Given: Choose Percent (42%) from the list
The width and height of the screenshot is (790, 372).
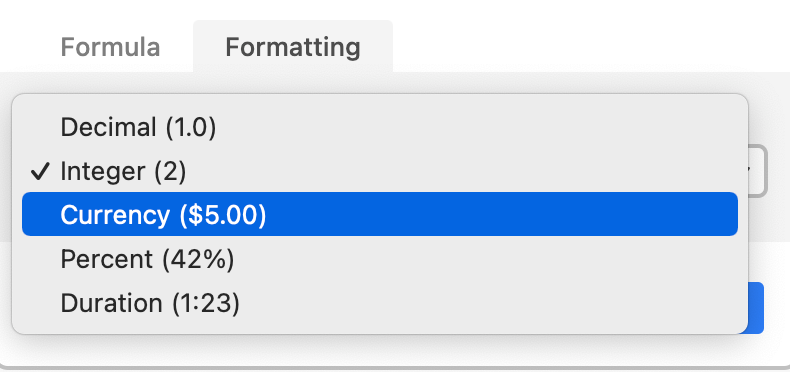Looking at the screenshot, I should 380,259.
